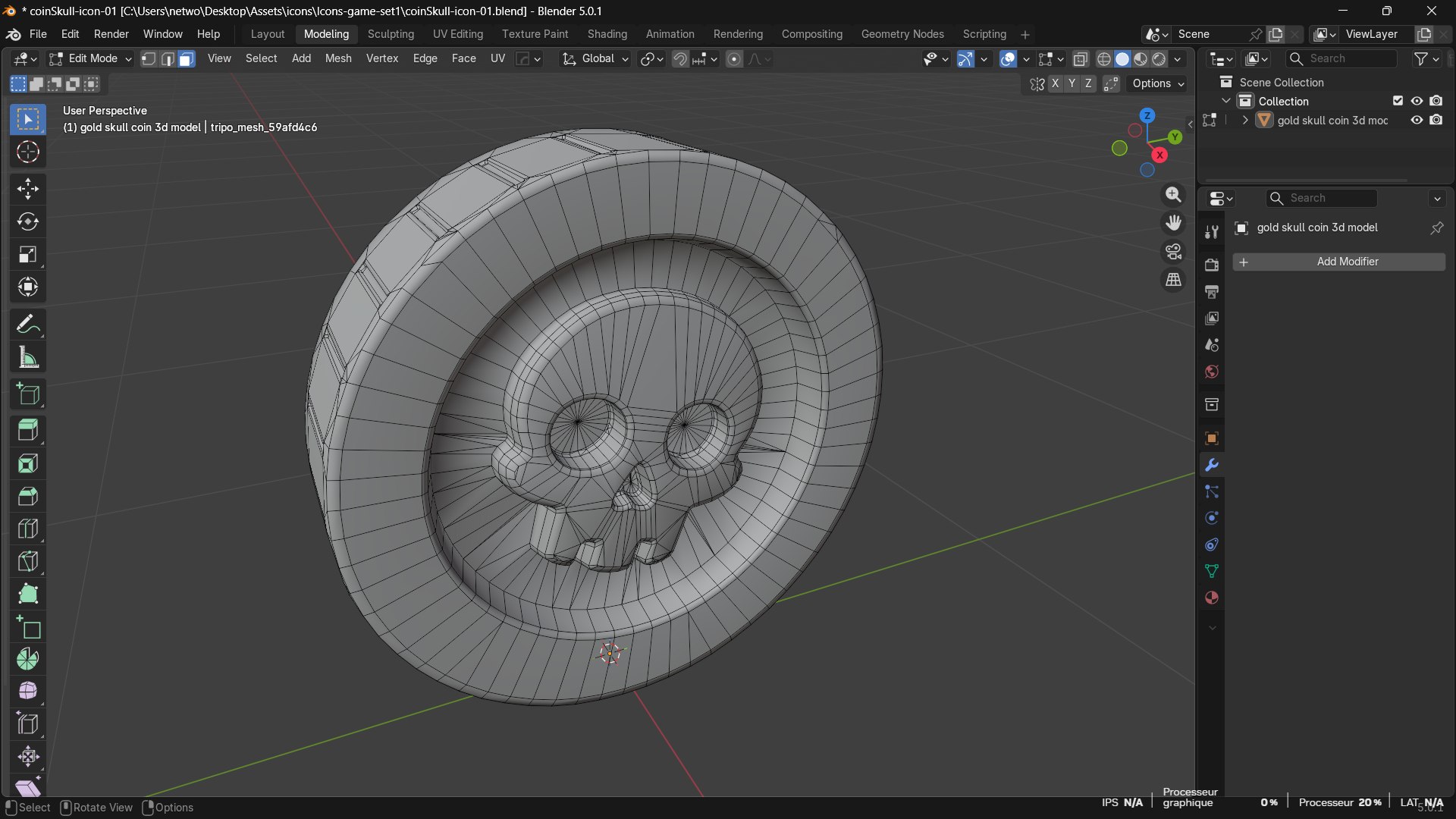The image size is (1456, 819).
Task: Click the Scene name field
Action: 1210,34
